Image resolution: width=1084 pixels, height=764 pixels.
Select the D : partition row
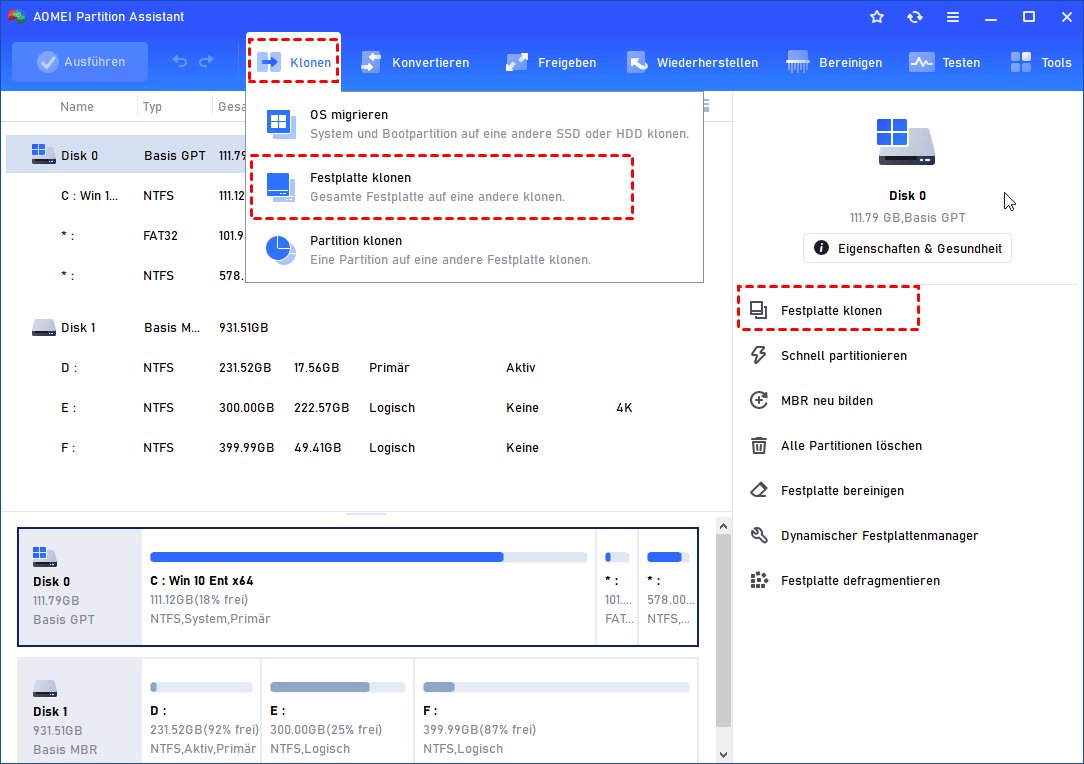pyautogui.click(x=366, y=367)
